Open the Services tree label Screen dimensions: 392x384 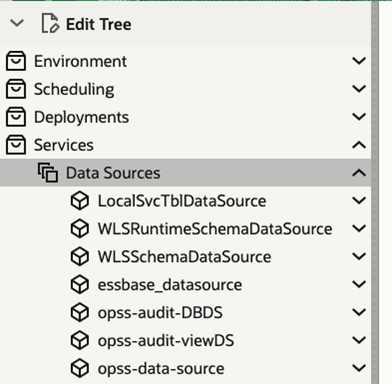[64, 145]
